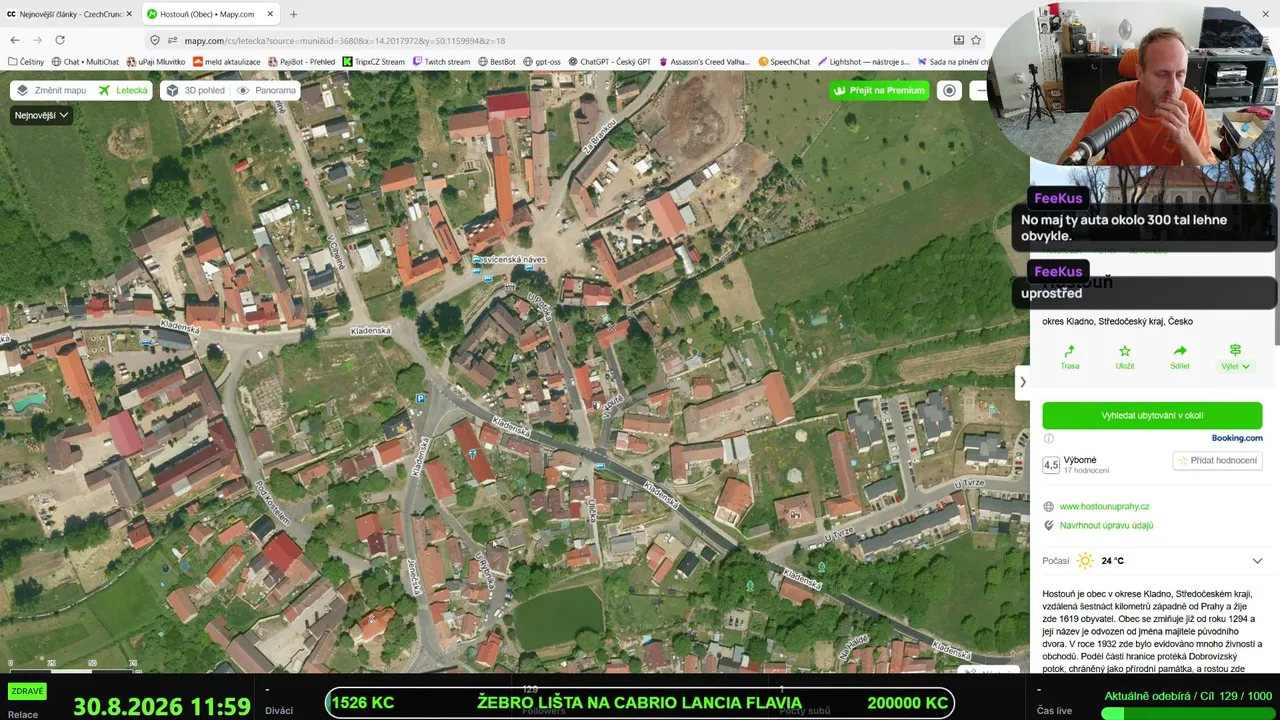Switch to 3D pohled view
Screen dimensions: 1280x720
[195, 90]
